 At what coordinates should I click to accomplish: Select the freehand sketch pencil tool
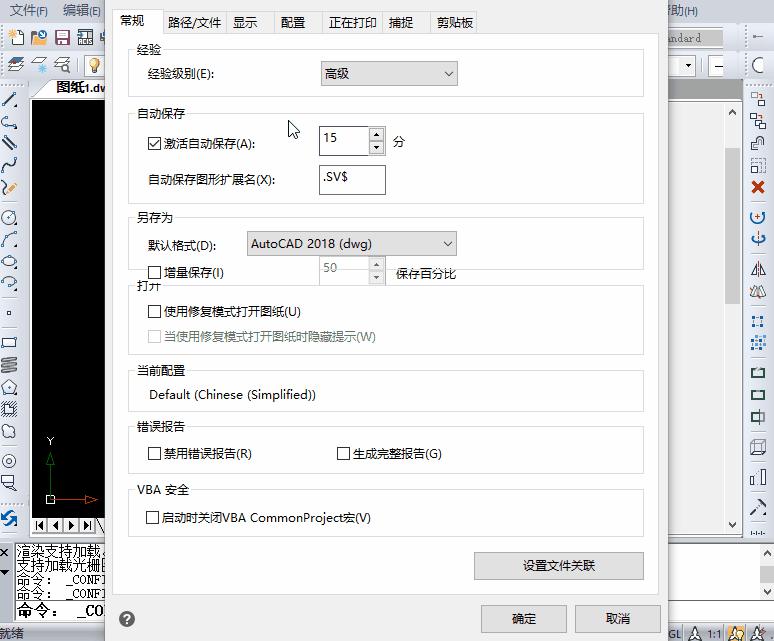[x=9, y=188]
